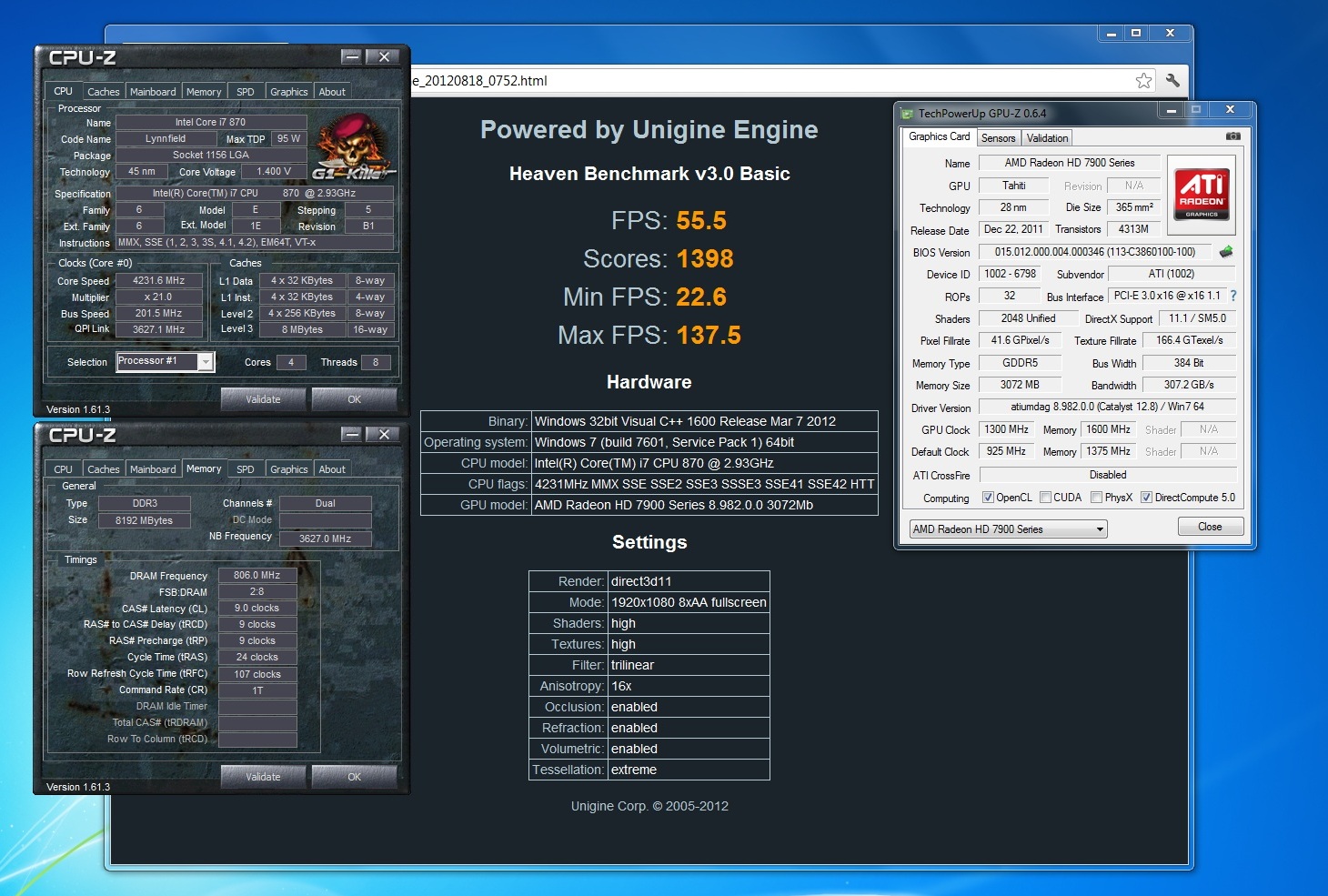
Task: Click the NB Frequency 3627.0 MHz field
Action: coord(326,539)
